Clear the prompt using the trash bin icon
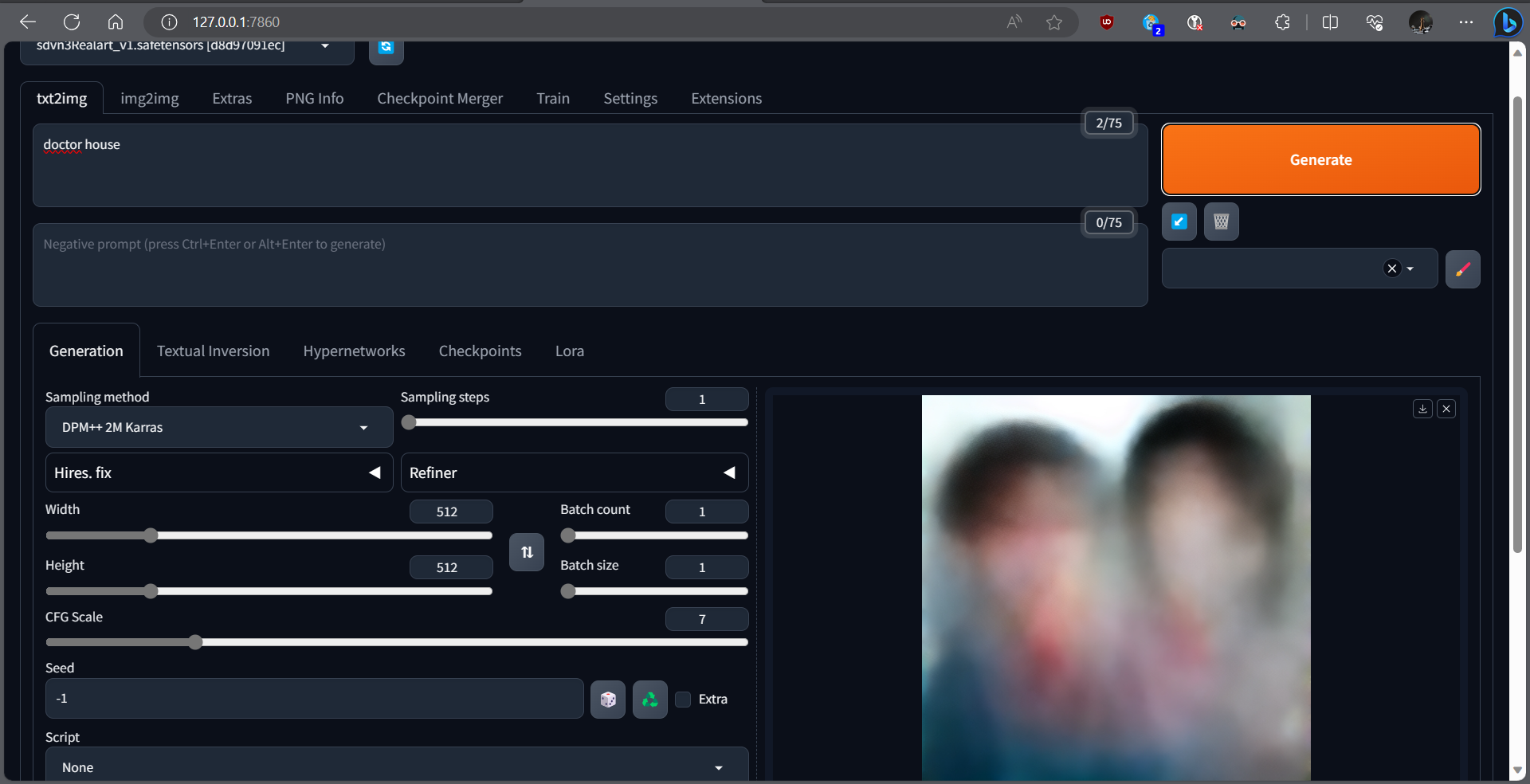Viewport: 1530px width, 784px height. pos(1222,221)
